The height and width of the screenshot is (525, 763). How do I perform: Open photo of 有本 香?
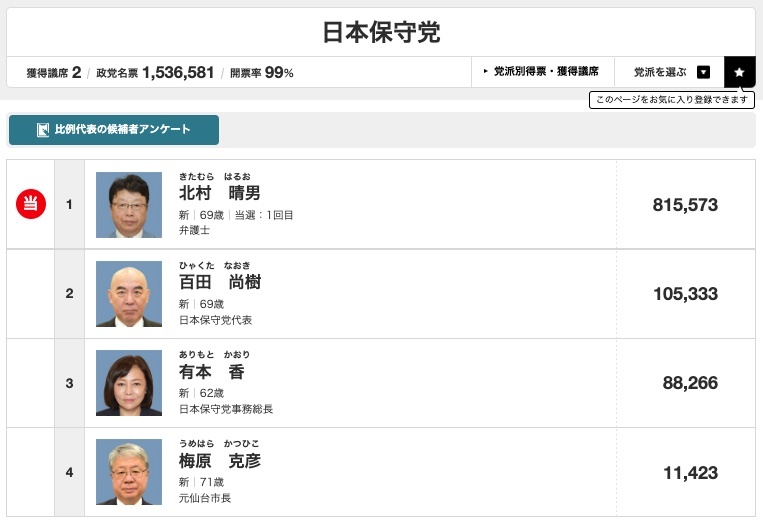129,383
